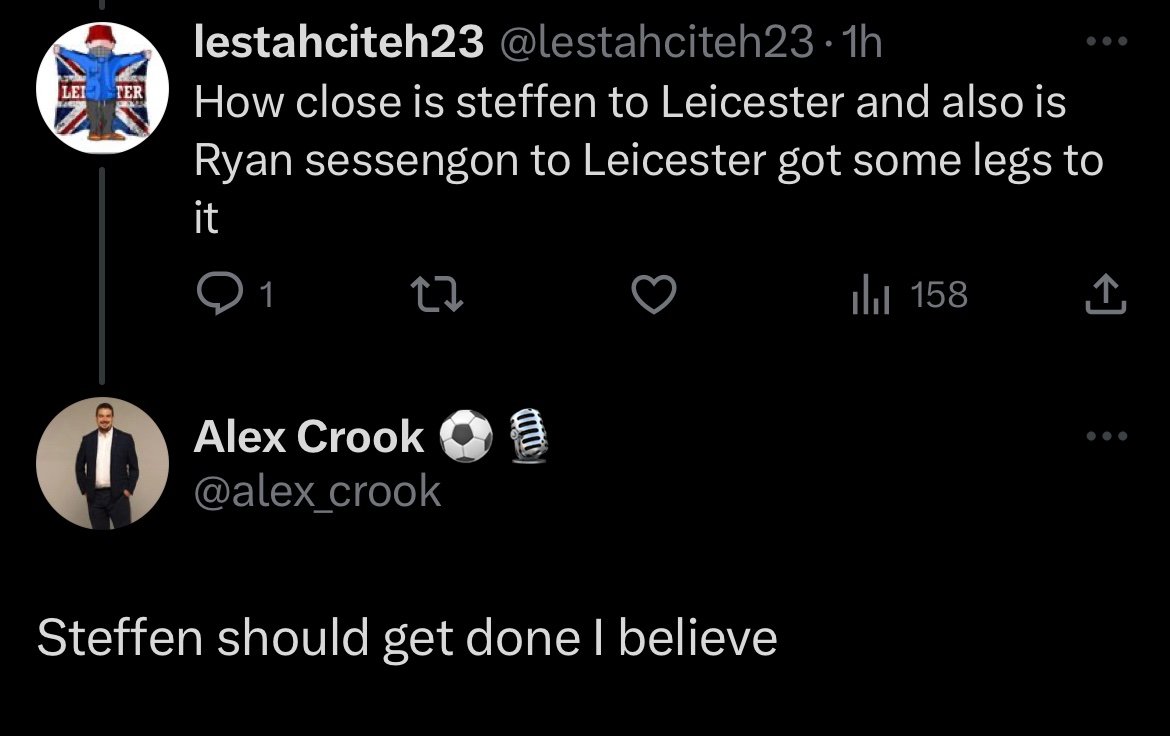Open more options for Alex Crook's reply
Screen dimensions: 1170x736
click(x=1107, y=436)
